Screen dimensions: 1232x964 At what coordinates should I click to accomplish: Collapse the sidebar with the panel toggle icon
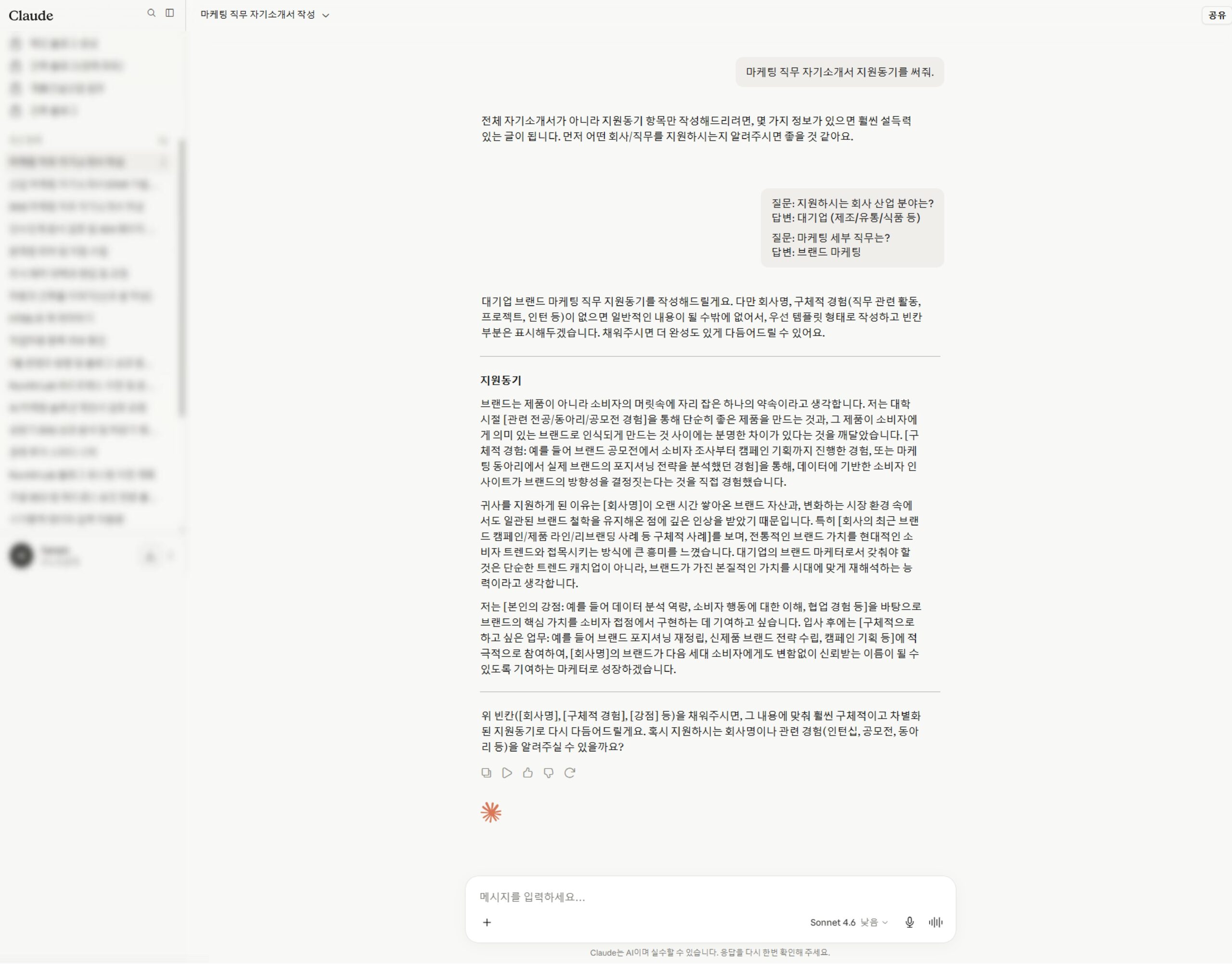[170, 13]
